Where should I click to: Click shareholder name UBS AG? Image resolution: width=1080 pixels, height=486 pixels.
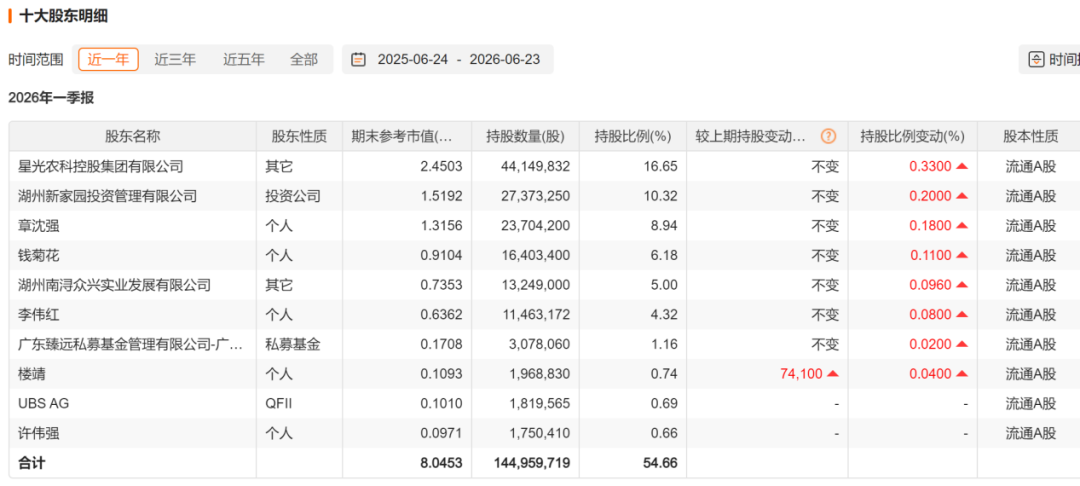tap(43, 403)
